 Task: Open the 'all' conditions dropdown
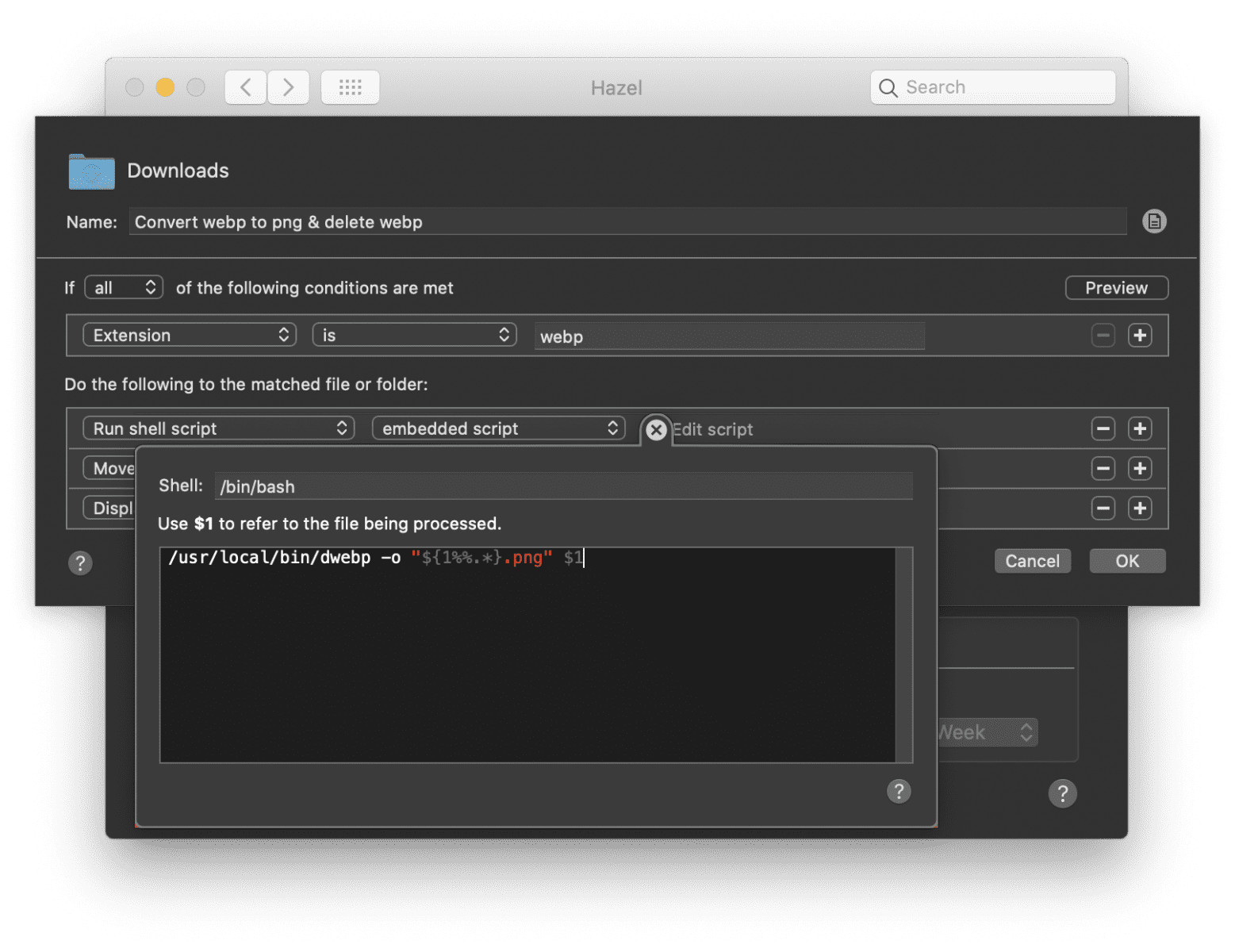(x=124, y=287)
